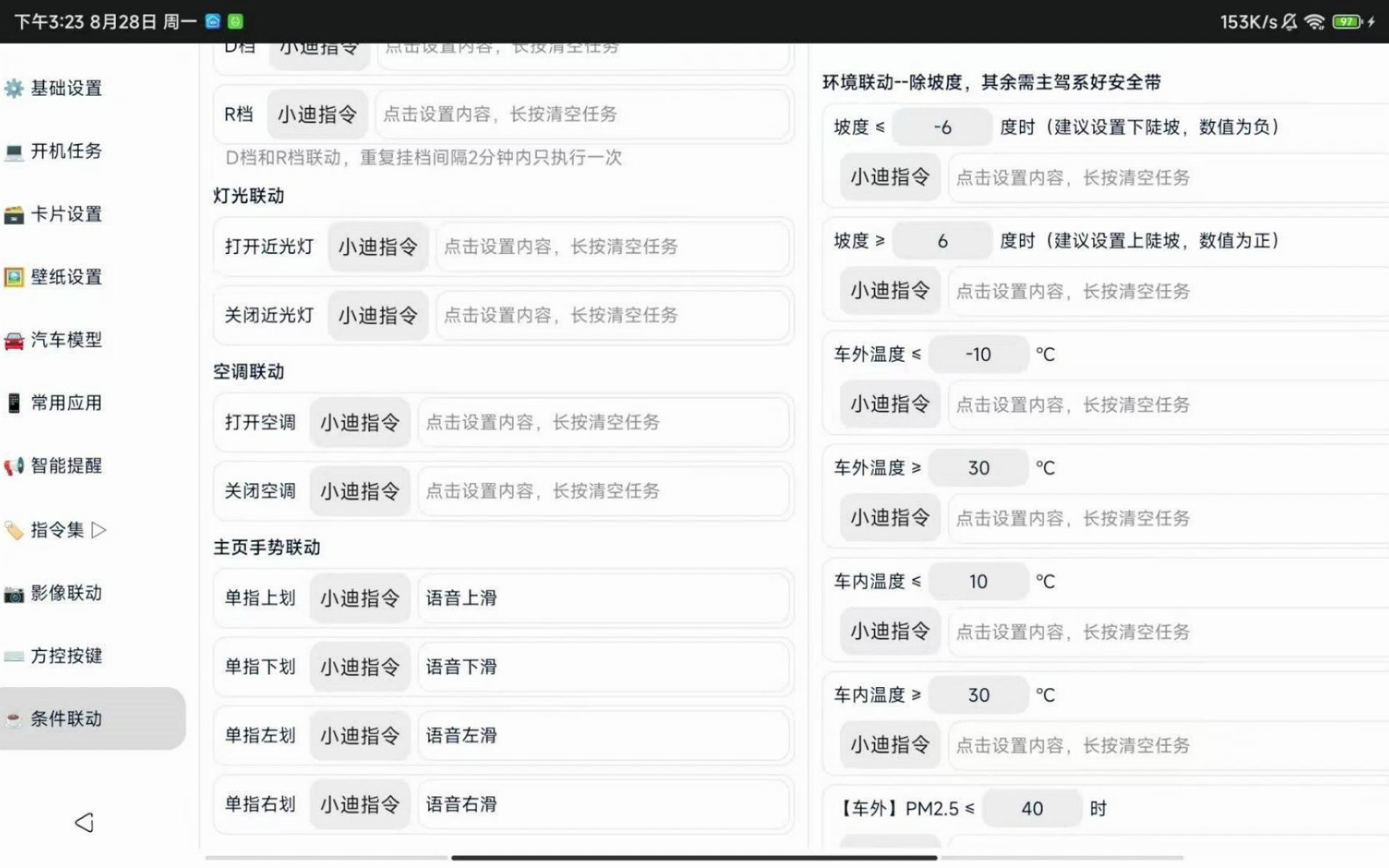
Task: Switch to 卡片设置 menu item
Action: coord(67,215)
